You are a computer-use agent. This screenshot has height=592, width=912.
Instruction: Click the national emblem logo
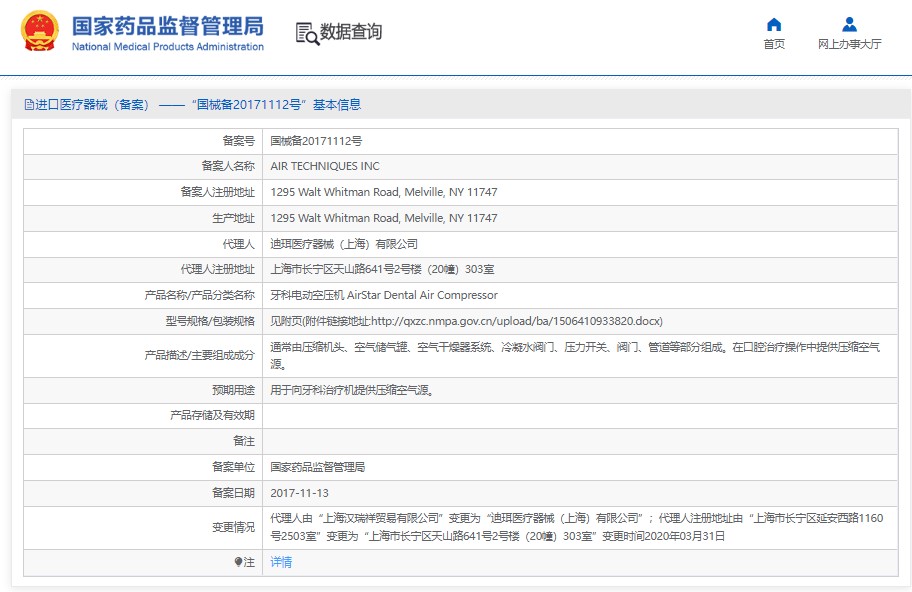tap(40, 31)
